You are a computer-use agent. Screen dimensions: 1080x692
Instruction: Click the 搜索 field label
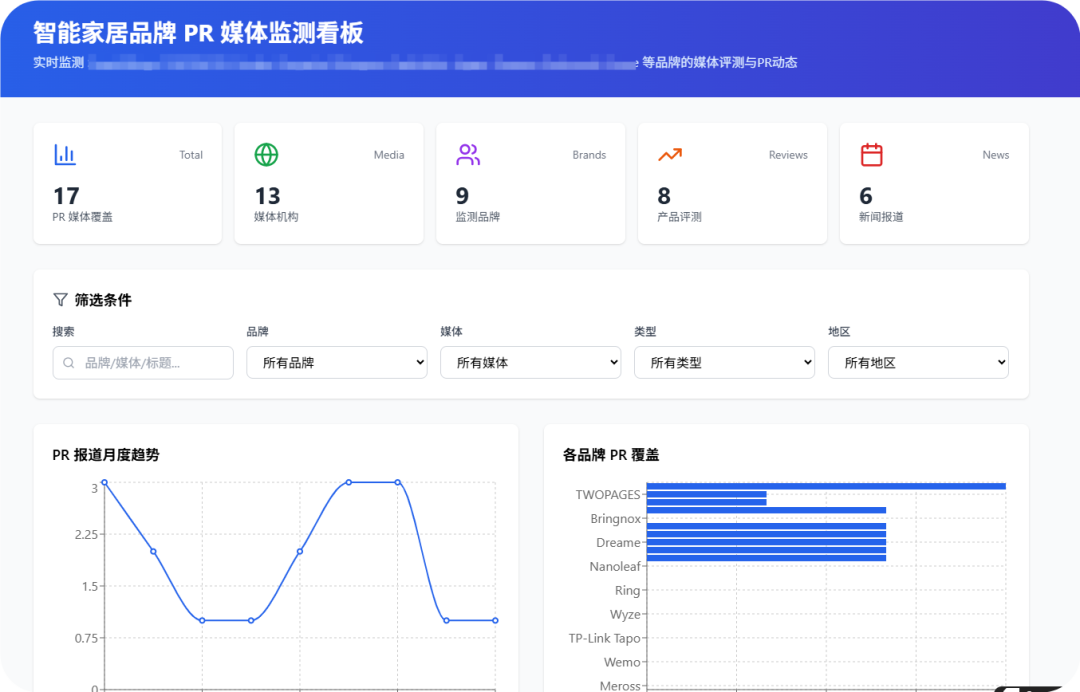click(x=63, y=332)
